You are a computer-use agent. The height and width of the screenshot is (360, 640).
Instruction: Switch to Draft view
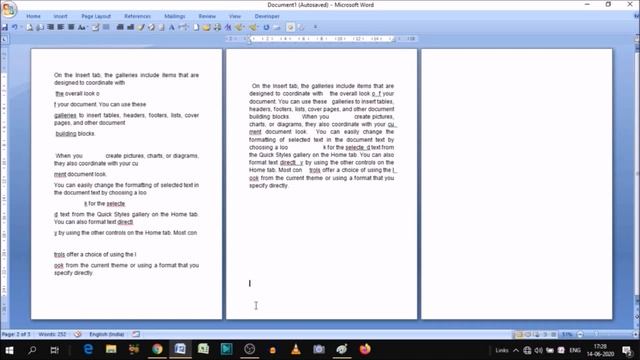pyautogui.click(x=553, y=335)
